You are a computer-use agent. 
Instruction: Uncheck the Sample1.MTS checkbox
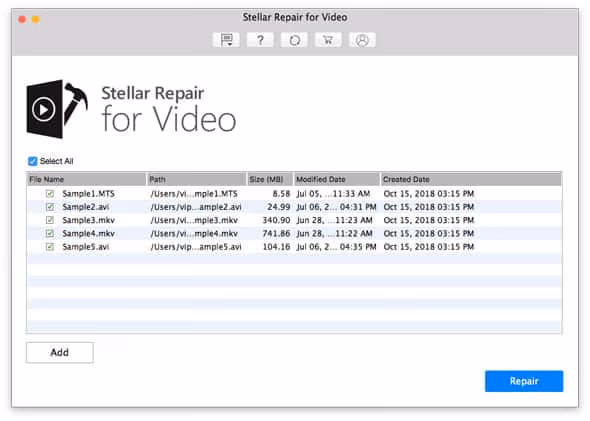tap(50, 194)
